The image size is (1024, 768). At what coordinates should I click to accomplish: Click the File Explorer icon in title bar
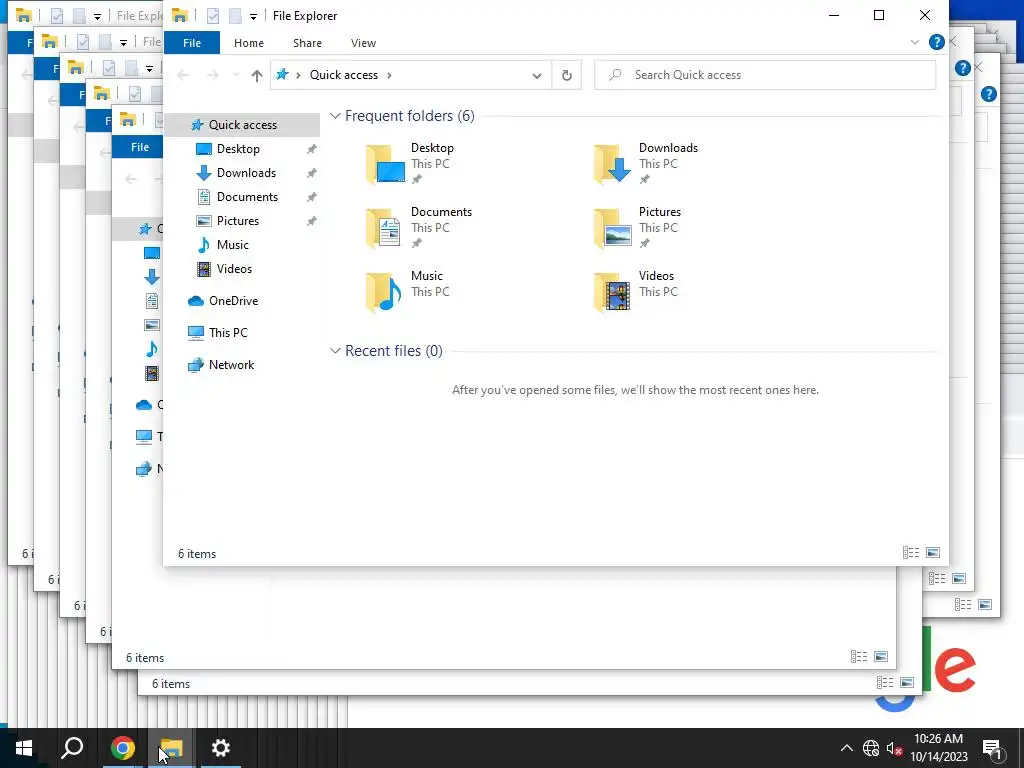point(180,16)
